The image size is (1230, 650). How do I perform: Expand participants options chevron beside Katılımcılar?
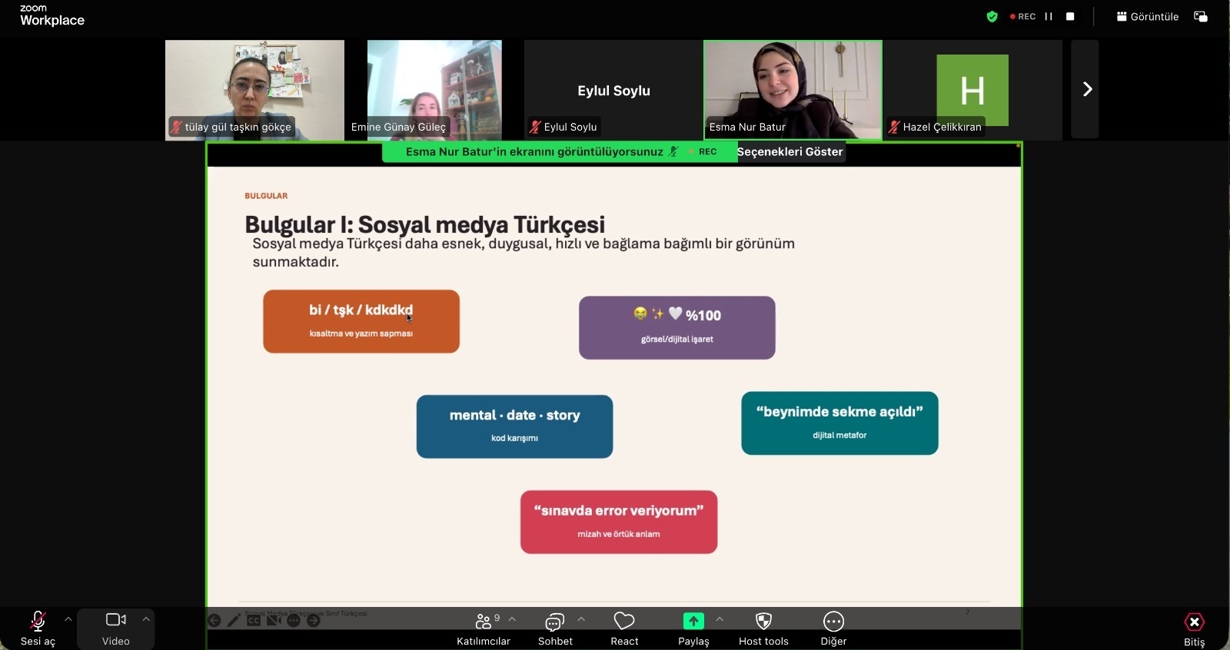[x=513, y=620]
